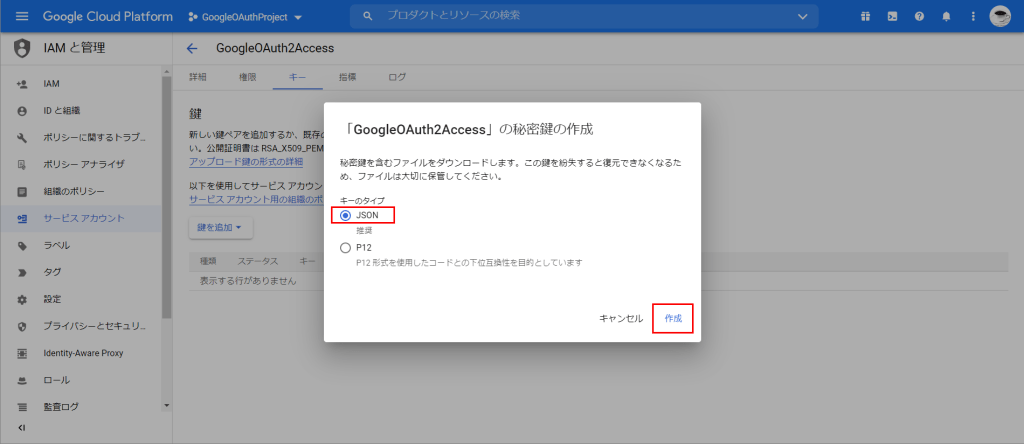Open the three-dot settings menu

click(x=973, y=16)
